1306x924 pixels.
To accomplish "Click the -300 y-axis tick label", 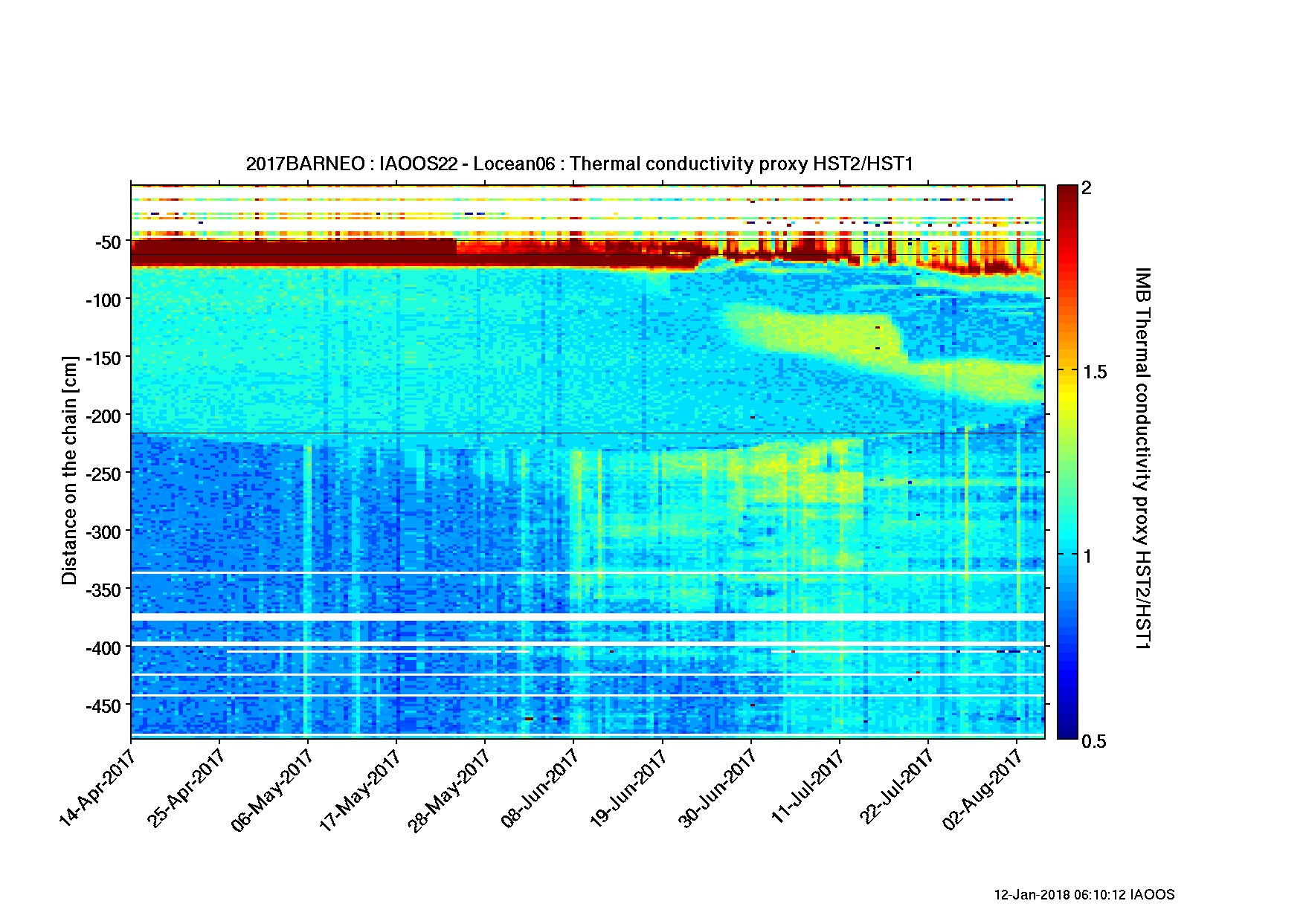I will (103, 532).
